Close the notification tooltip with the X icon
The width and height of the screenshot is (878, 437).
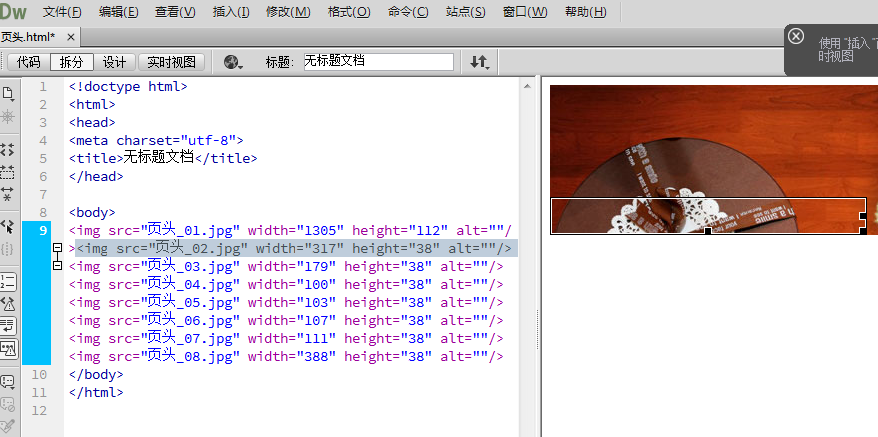[x=795, y=36]
